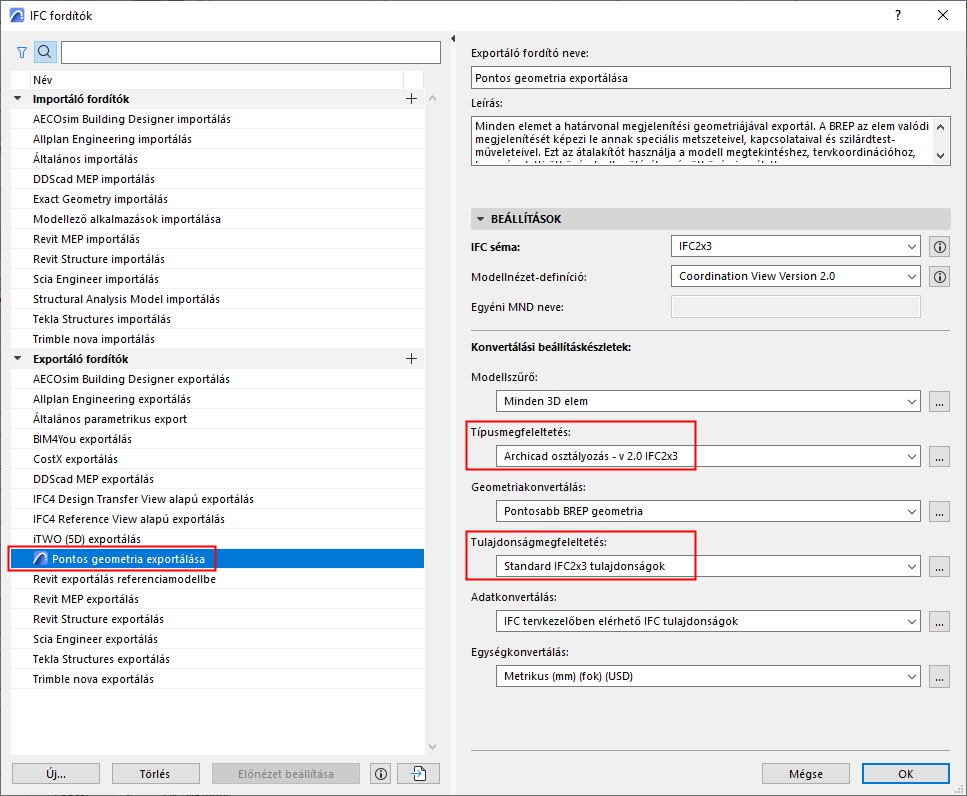
Task: Click the Törlés button
Action: click(x=155, y=774)
